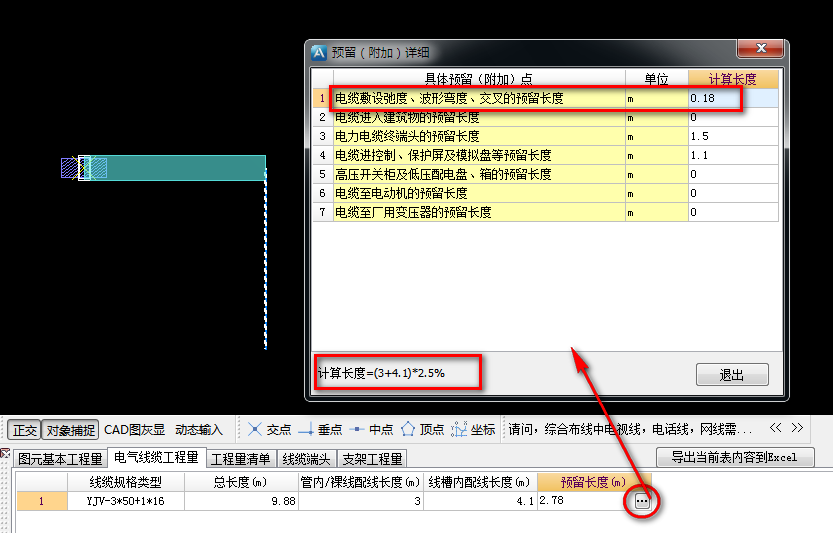Image resolution: width=833 pixels, height=533 pixels.
Task: Show next tip with the >> arrow
Action: (x=797, y=428)
